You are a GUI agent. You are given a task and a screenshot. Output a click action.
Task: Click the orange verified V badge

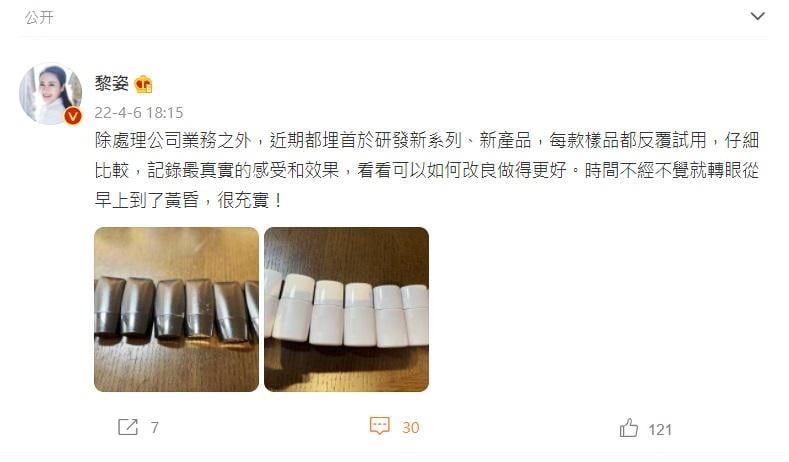coord(73,116)
